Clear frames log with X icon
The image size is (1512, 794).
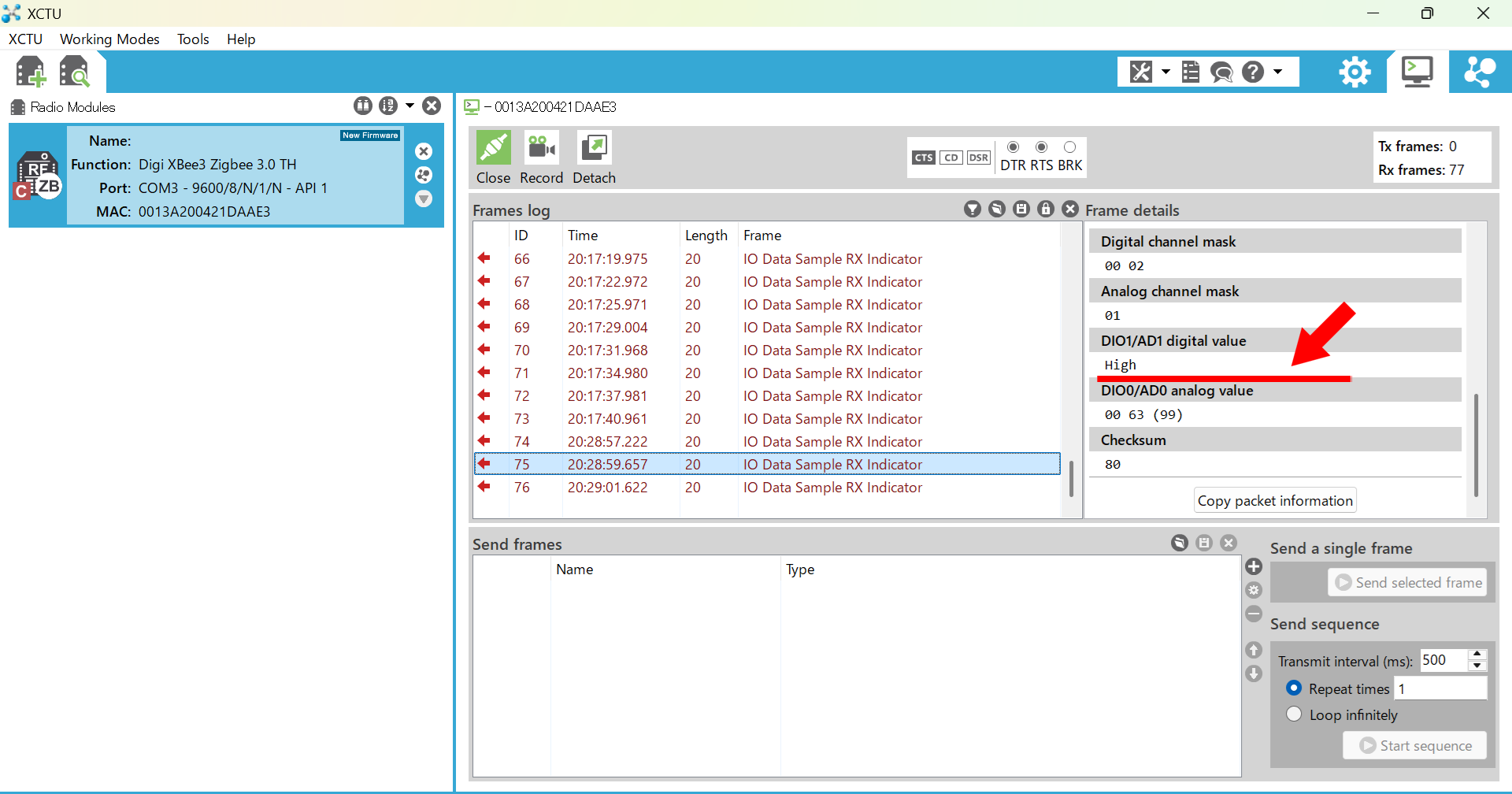click(x=1070, y=209)
